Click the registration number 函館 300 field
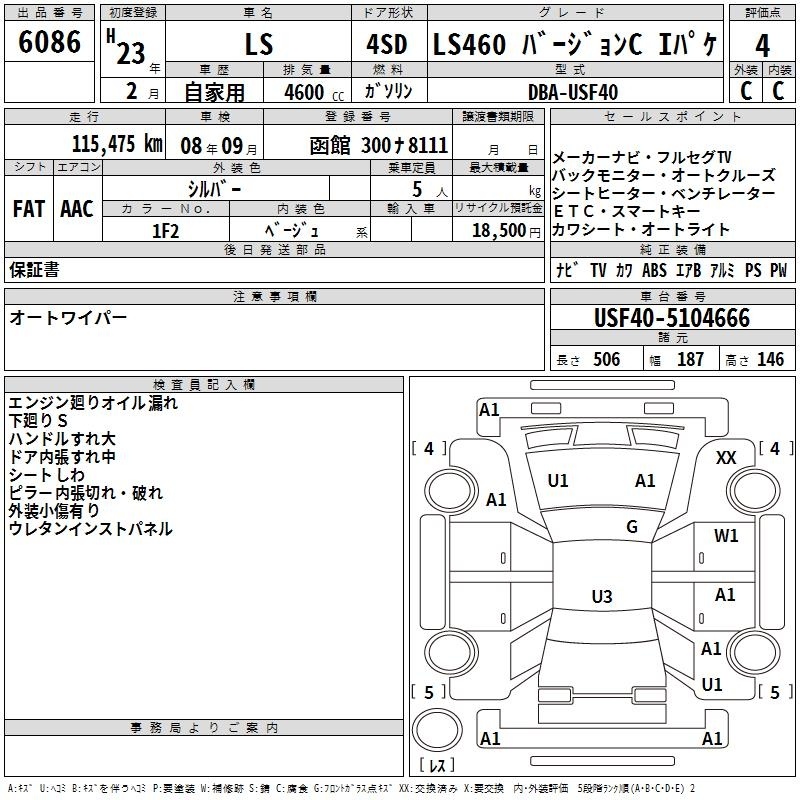Viewport: 800px width, 800px height. (379, 146)
